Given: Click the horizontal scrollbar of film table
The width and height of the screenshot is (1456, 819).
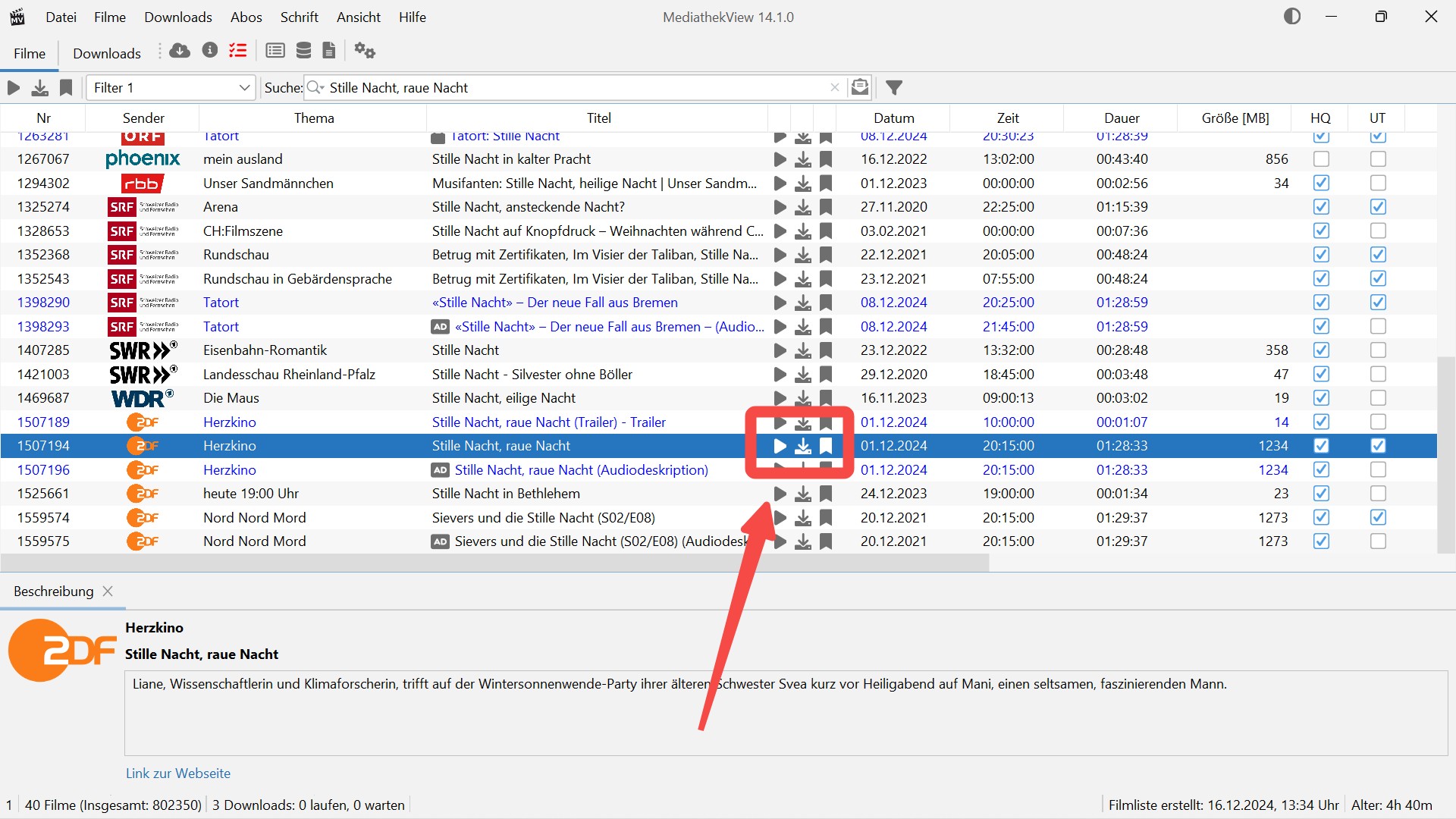Looking at the screenshot, I should pos(495,563).
